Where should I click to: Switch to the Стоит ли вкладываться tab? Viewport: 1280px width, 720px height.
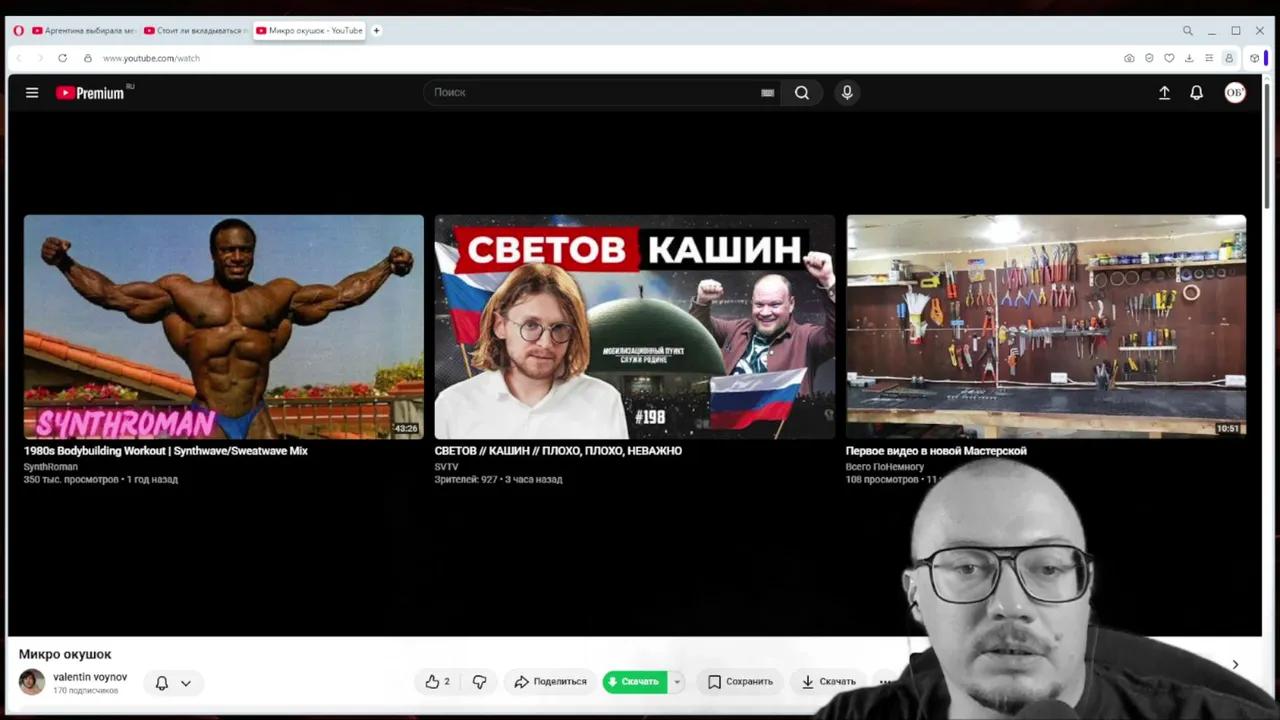pos(195,31)
